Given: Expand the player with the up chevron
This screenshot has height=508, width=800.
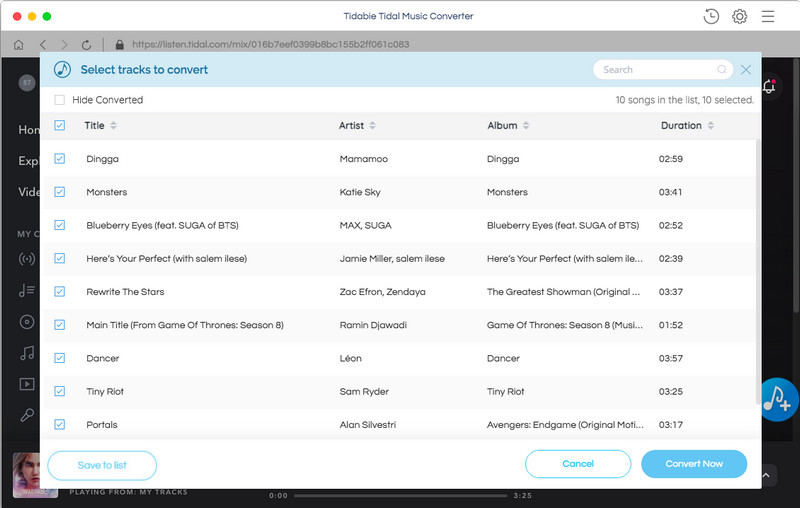Looking at the screenshot, I should pyautogui.click(x=766, y=475).
